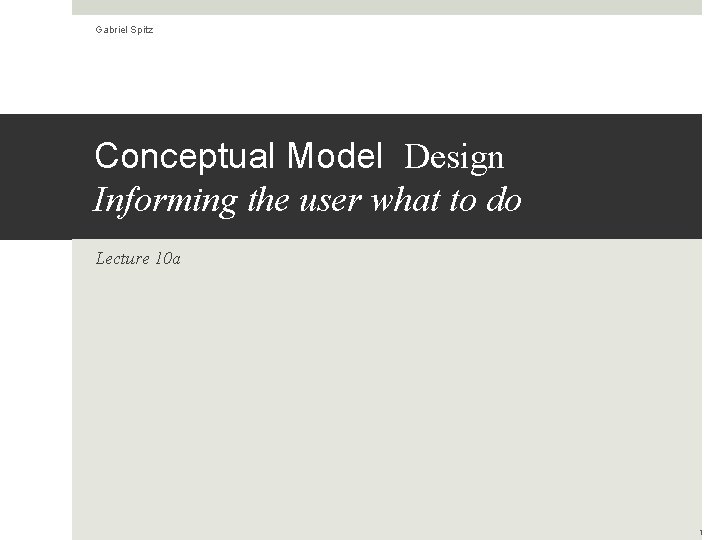
Task: Select the Lecture 10a text
Action: [x=138, y=259]
